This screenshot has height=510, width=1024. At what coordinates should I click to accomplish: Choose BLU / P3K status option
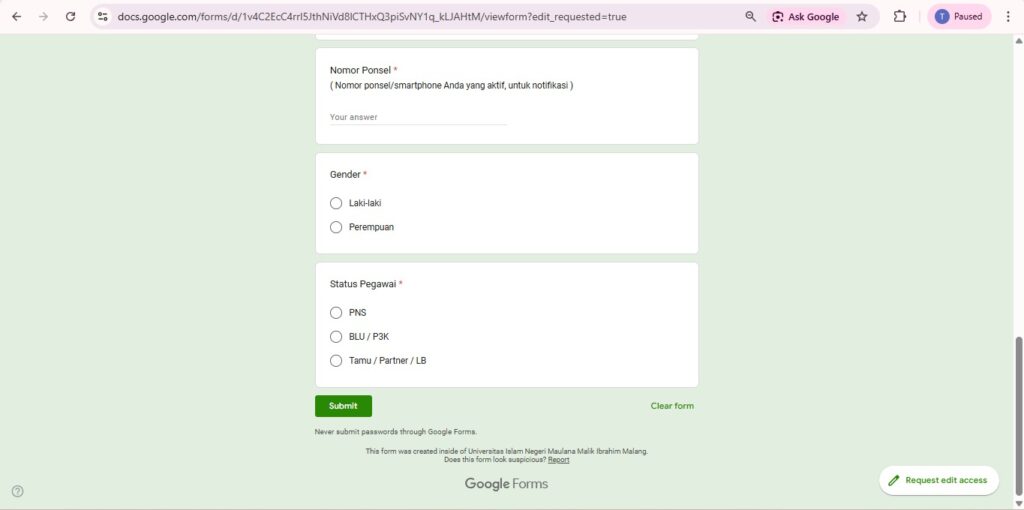pyautogui.click(x=336, y=337)
